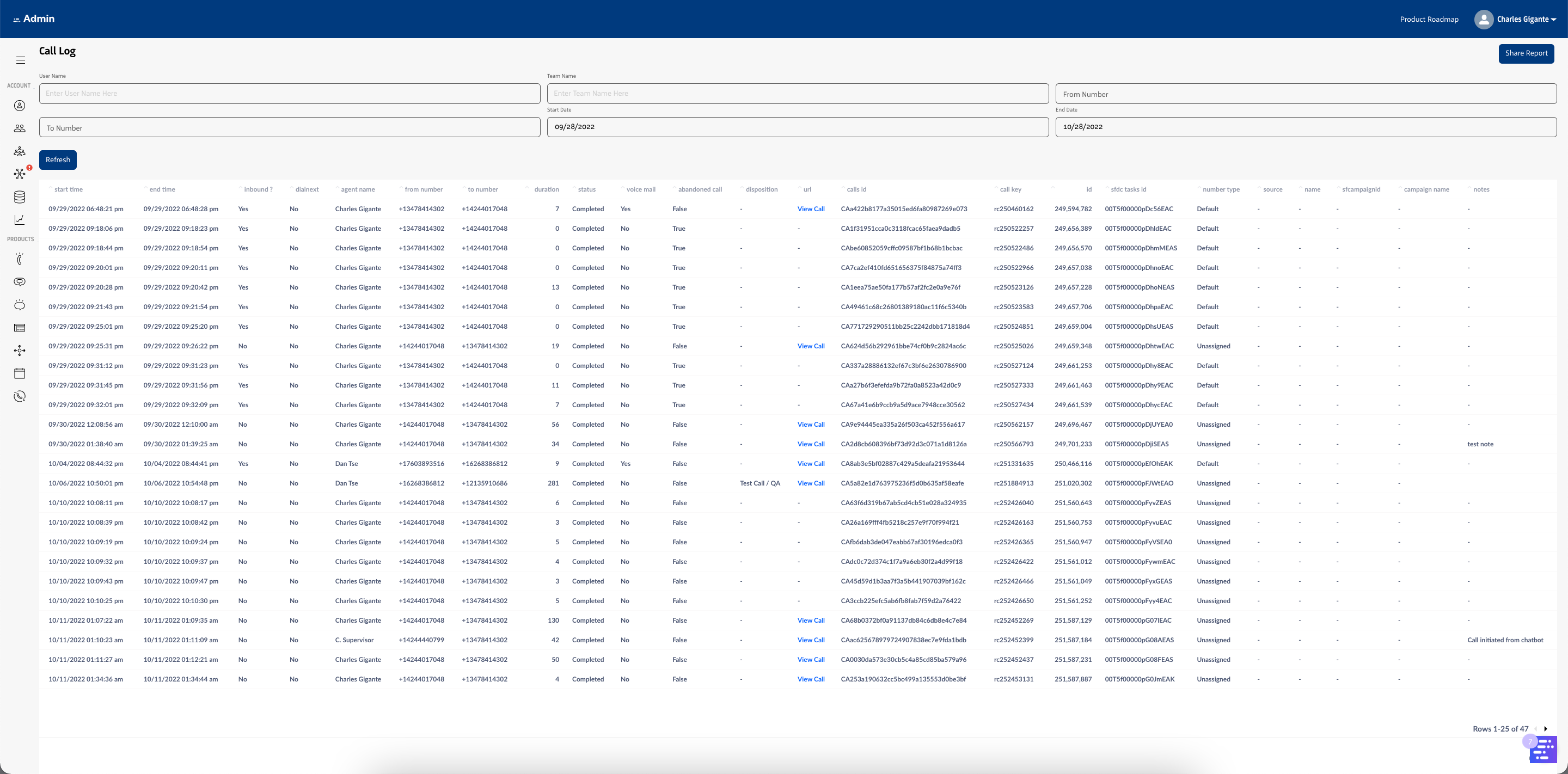Click the Start Date field 09/28/2022
This screenshot has width=1568, height=774.
[797, 127]
